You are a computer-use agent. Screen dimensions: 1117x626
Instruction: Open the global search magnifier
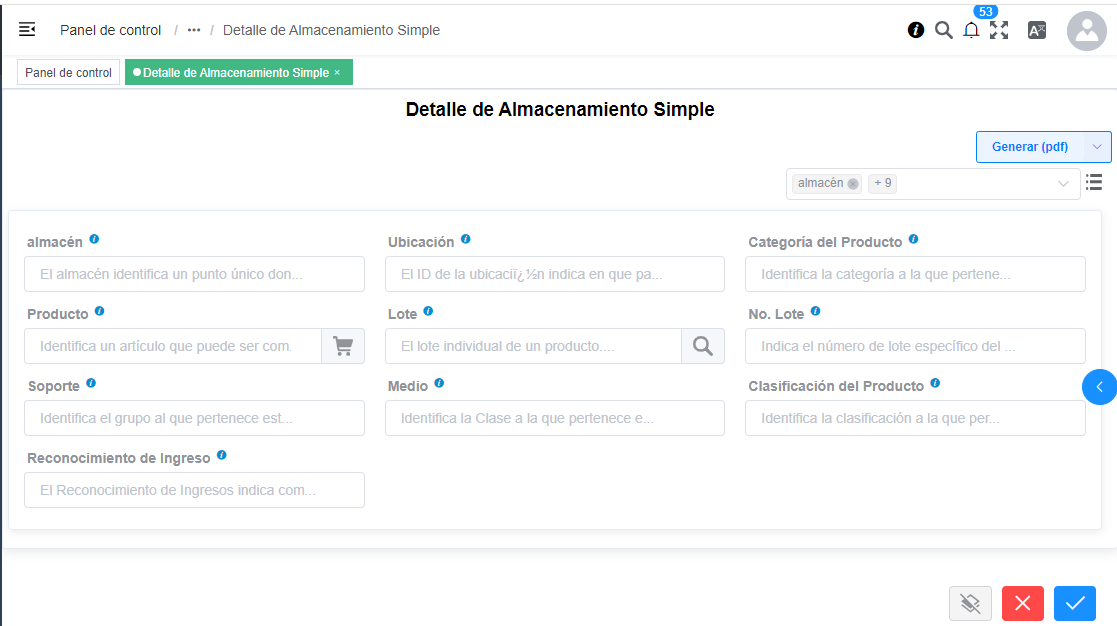click(x=943, y=30)
